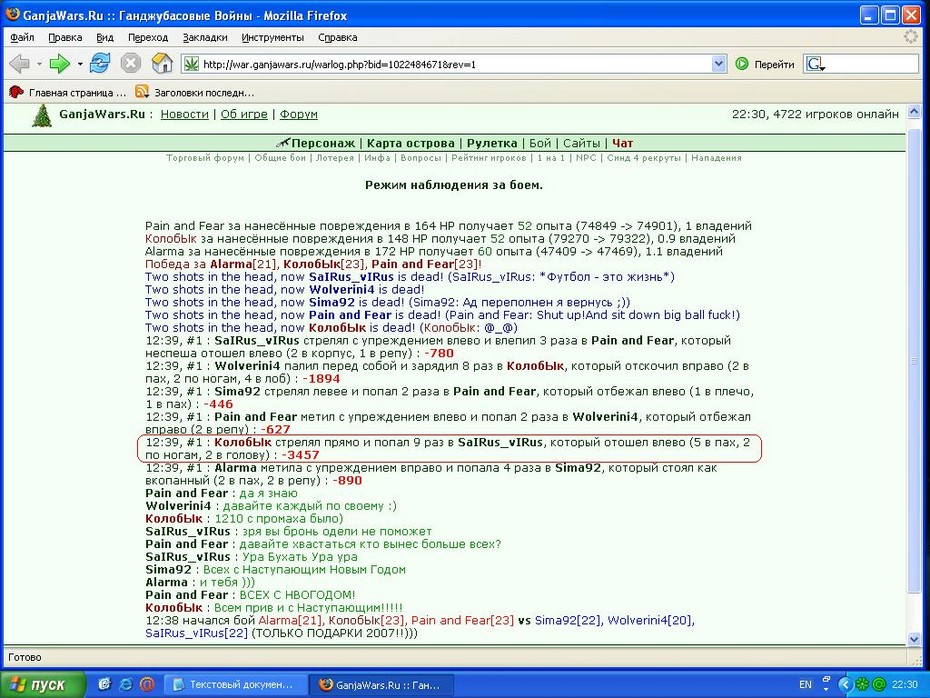Click the green Forward arrow

(59, 63)
